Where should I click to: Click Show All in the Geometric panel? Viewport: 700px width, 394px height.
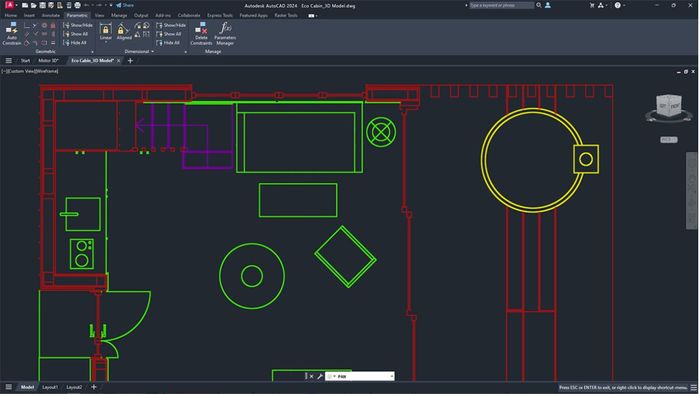pyautogui.click(x=75, y=34)
